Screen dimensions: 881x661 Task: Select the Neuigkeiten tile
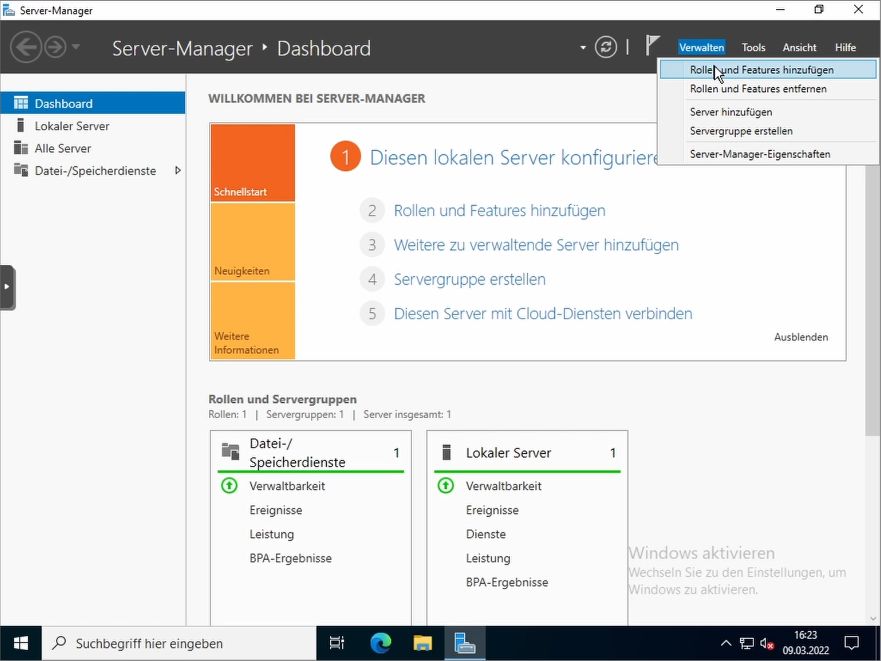tap(253, 242)
